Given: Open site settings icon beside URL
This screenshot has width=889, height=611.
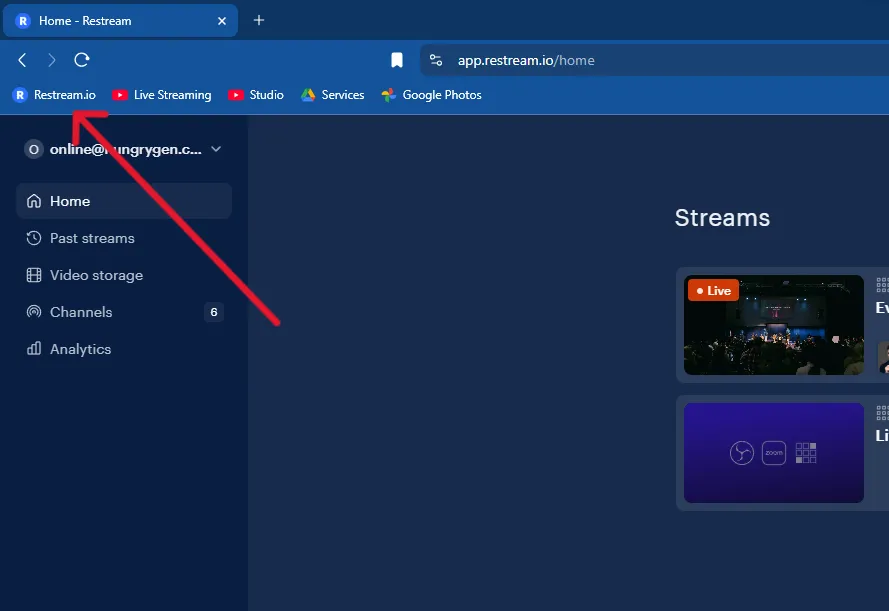Looking at the screenshot, I should (x=436, y=60).
